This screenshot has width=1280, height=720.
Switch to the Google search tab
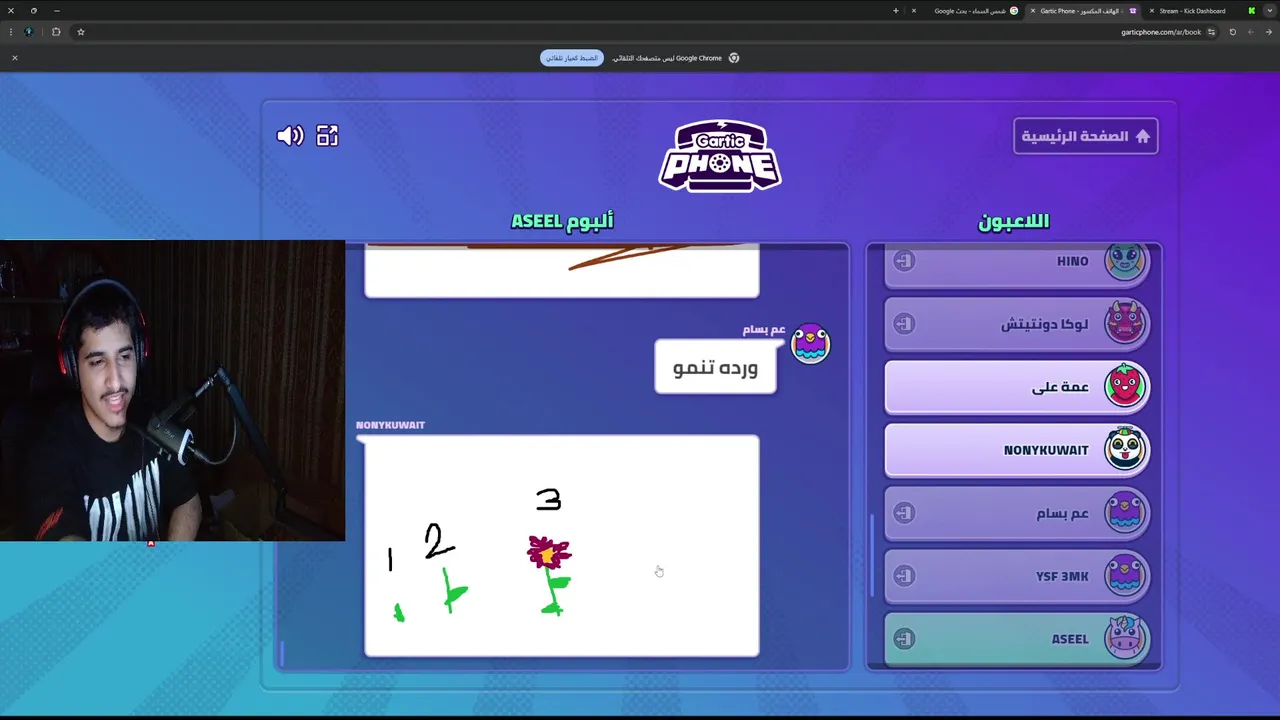pos(970,11)
